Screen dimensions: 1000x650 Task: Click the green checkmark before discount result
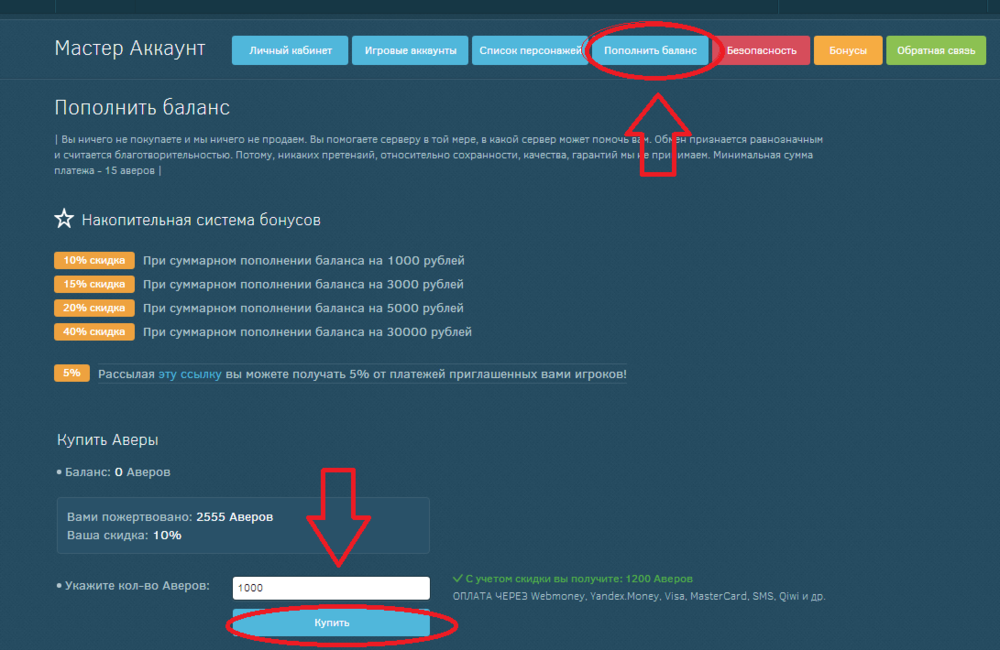457,578
